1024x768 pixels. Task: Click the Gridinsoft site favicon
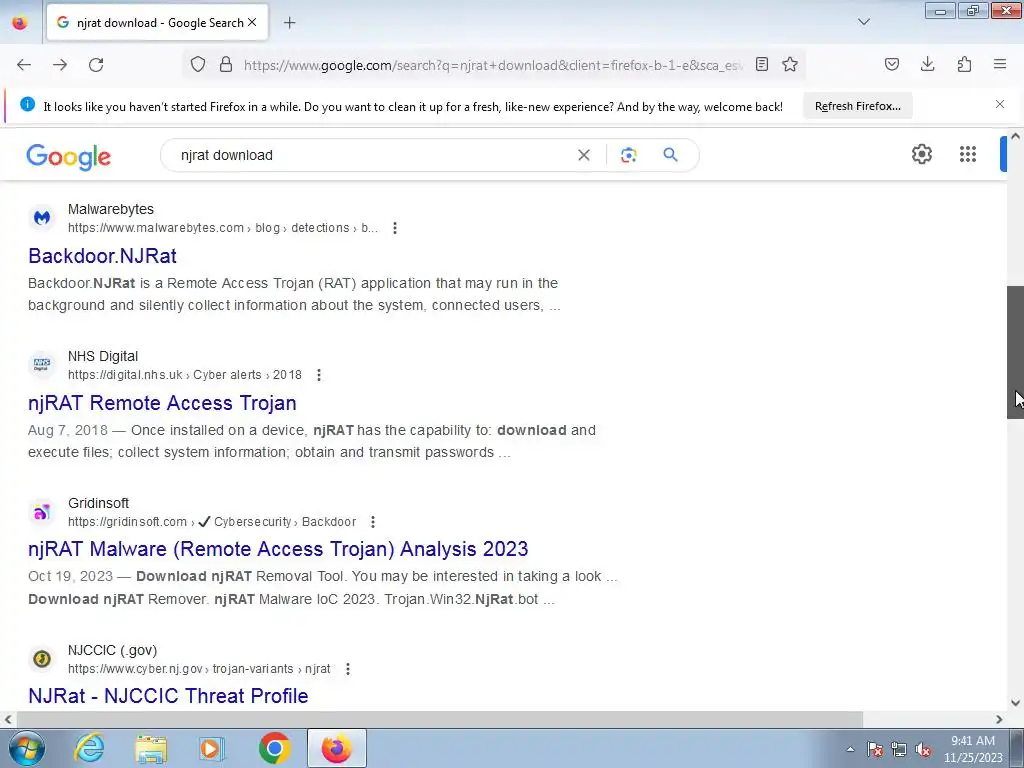pyautogui.click(x=42, y=511)
